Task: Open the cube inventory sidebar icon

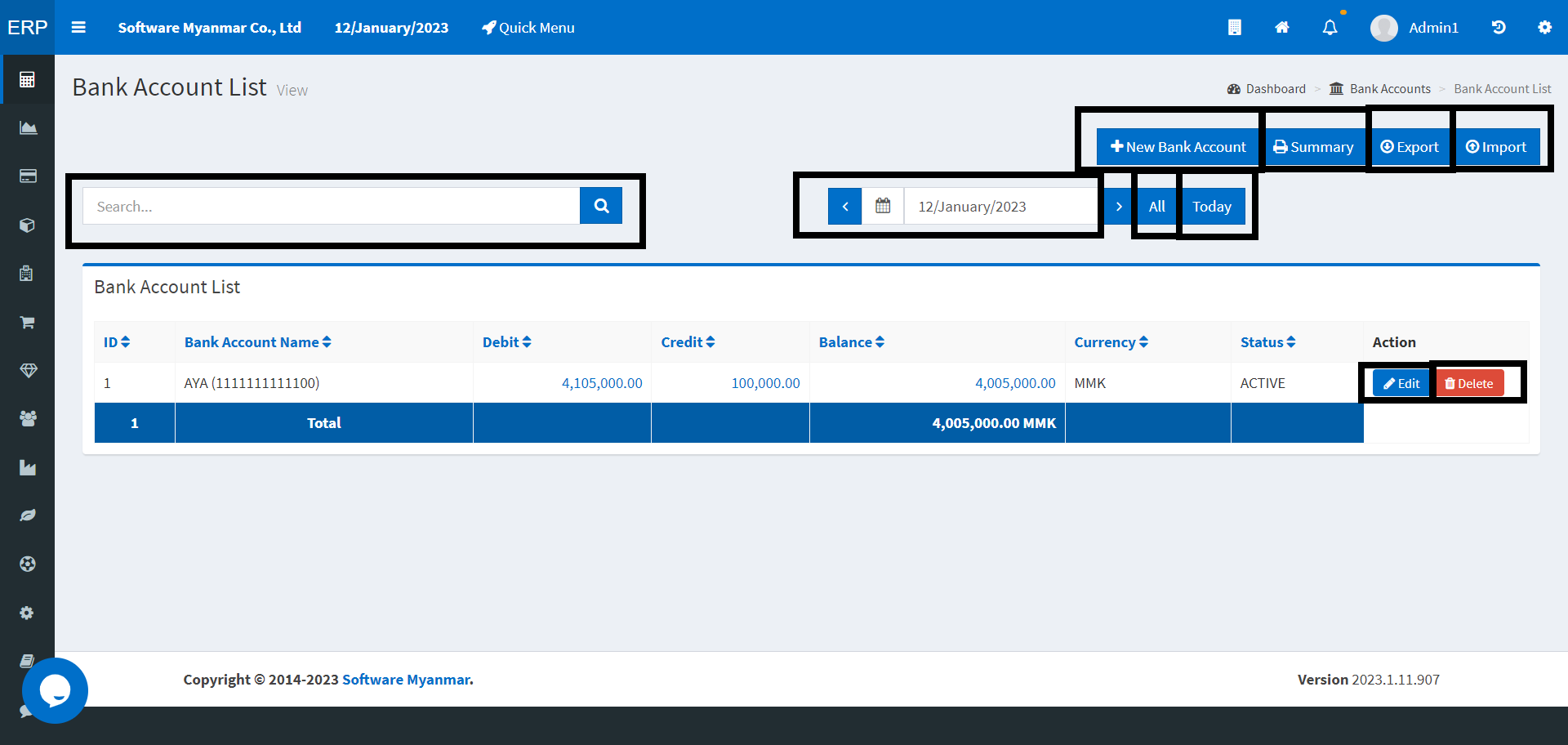Action: (27, 225)
